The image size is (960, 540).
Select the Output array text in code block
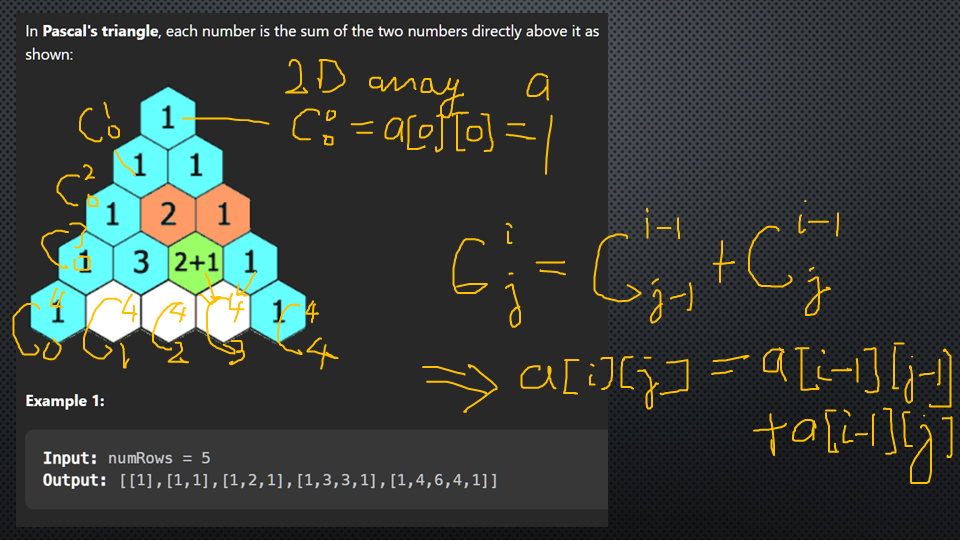[307, 481]
